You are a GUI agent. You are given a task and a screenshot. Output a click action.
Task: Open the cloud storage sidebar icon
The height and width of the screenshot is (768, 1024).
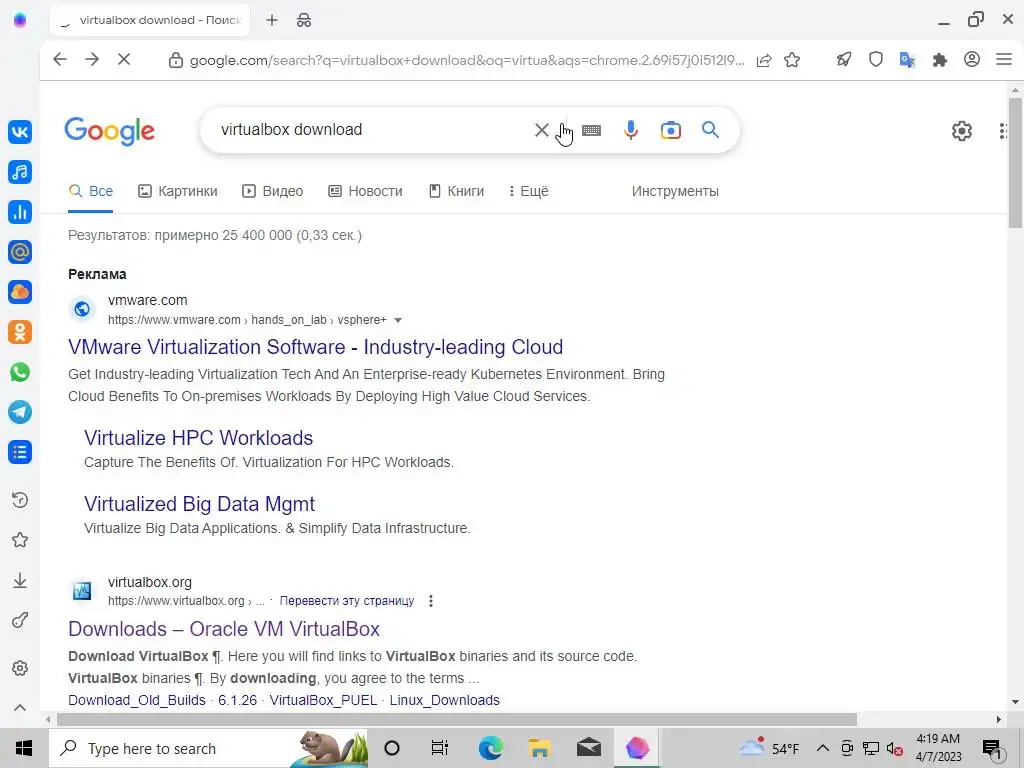[20, 292]
